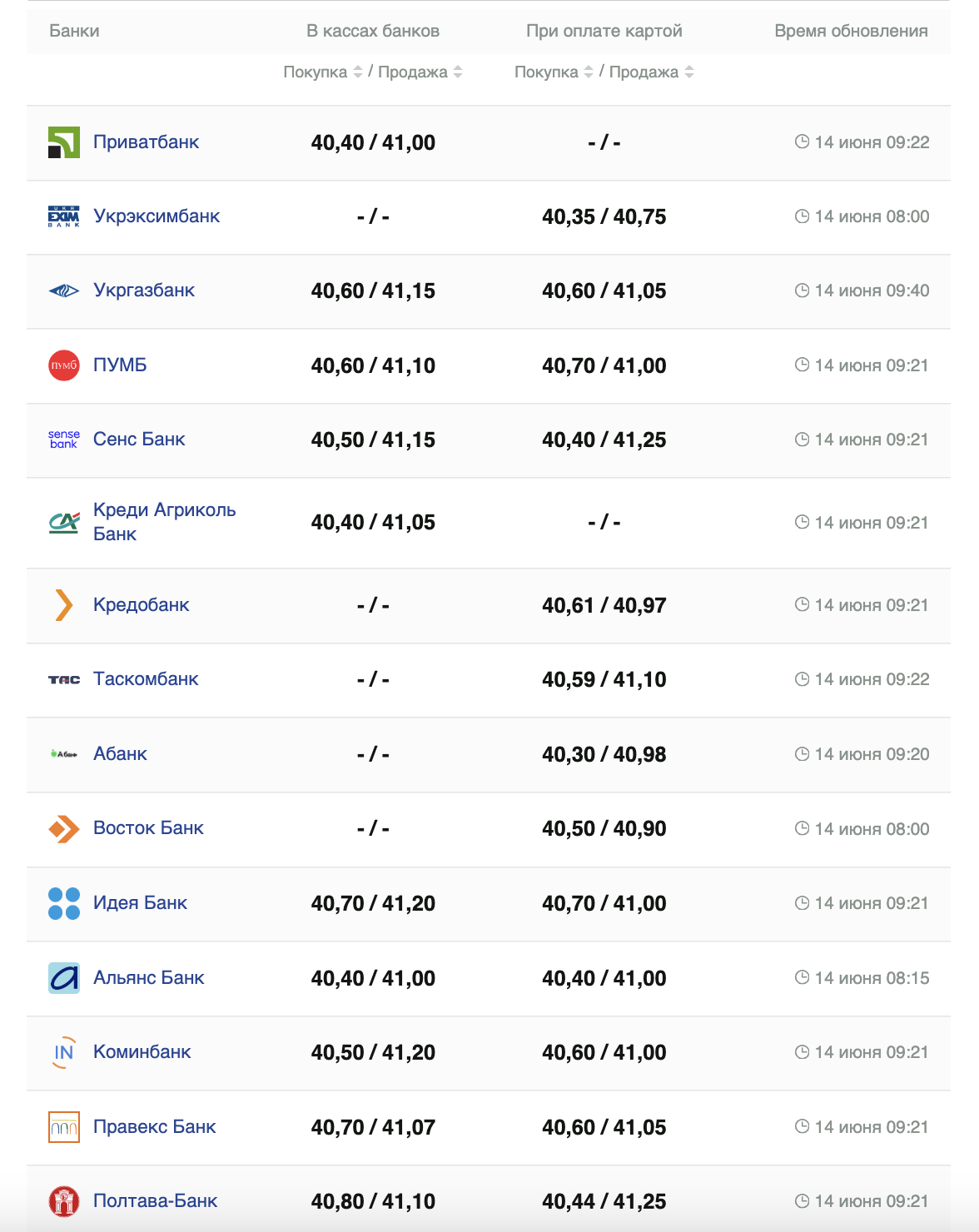Click the Коминбанк name link
The width and height of the screenshot is (979, 1232).
tap(142, 1052)
